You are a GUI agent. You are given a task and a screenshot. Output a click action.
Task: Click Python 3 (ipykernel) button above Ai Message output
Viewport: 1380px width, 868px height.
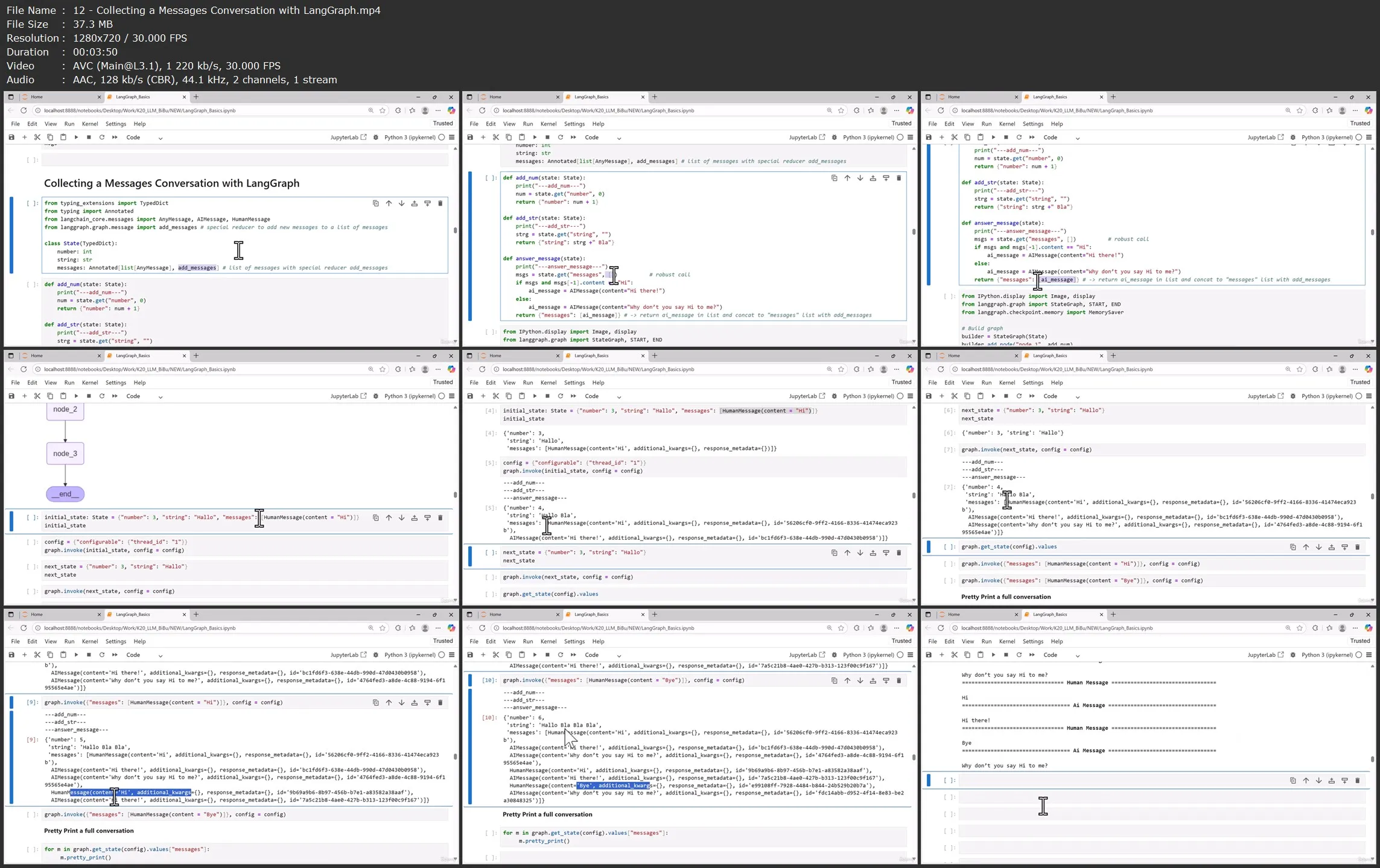tap(1326, 655)
